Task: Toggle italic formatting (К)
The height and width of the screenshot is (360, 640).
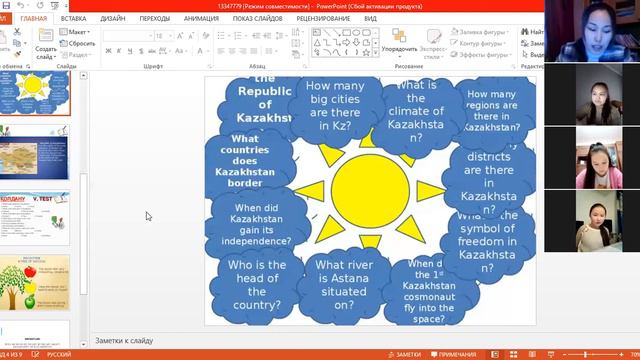Action: tap(119, 51)
